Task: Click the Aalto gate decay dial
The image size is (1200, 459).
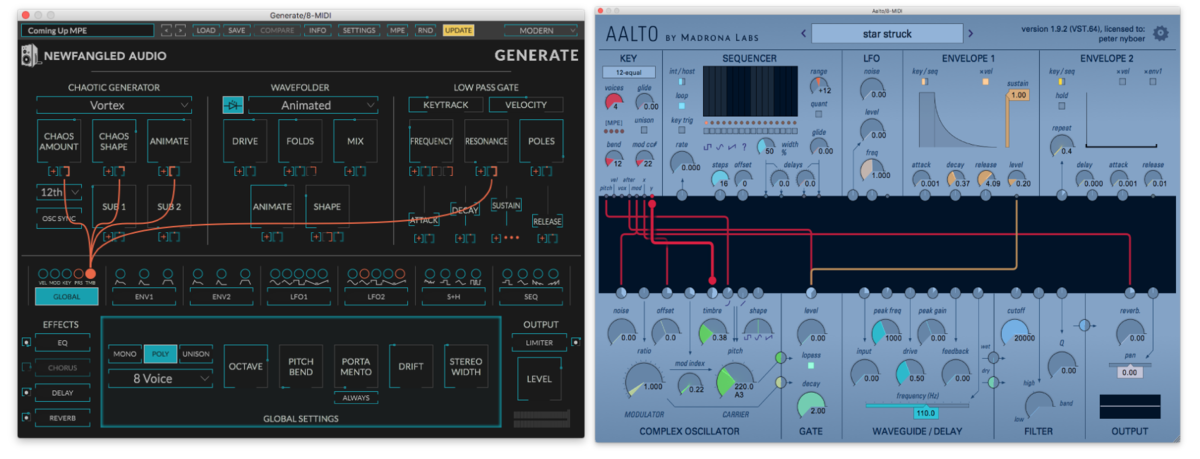Action: tap(813, 405)
